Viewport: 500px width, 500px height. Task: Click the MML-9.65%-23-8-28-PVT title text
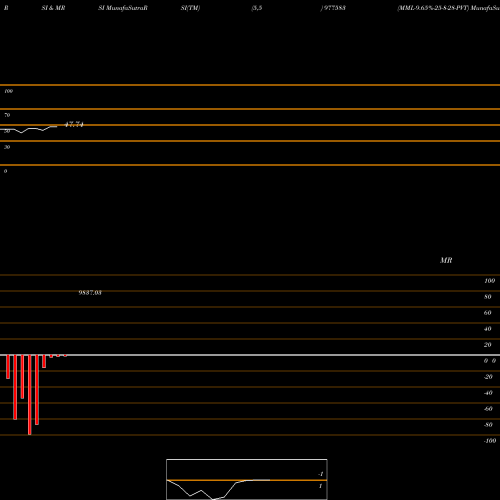point(433,8)
